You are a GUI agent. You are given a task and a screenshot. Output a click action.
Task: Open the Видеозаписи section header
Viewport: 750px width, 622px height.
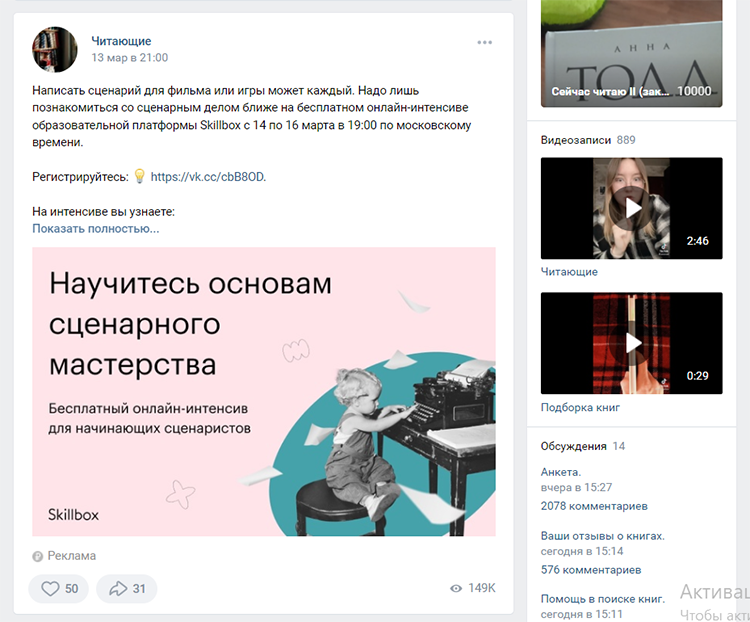(576, 140)
